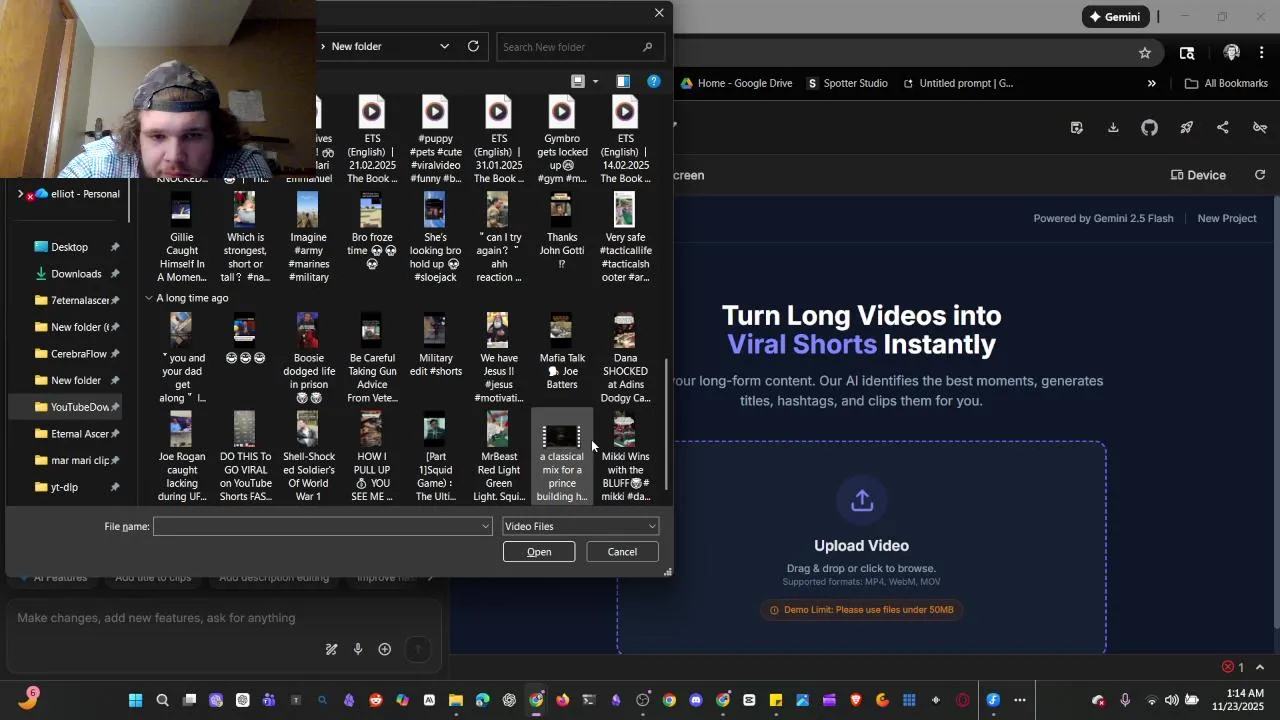Show more bookmarks chevron
This screenshot has width=1280, height=720.
point(1151,83)
